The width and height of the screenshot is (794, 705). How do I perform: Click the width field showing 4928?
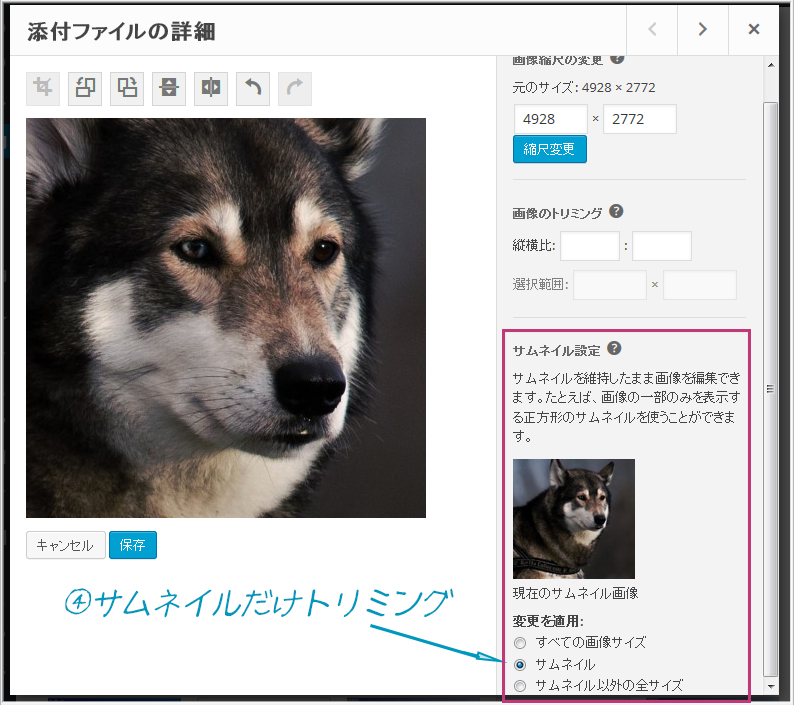point(550,119)
